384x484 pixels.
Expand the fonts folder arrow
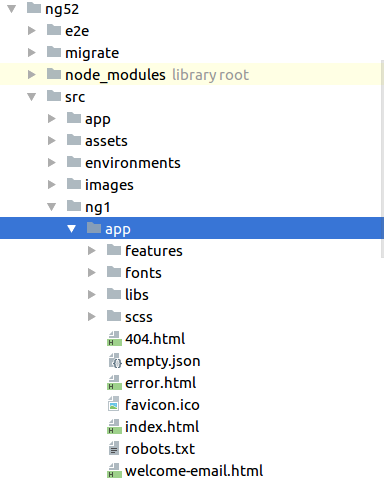92,273
